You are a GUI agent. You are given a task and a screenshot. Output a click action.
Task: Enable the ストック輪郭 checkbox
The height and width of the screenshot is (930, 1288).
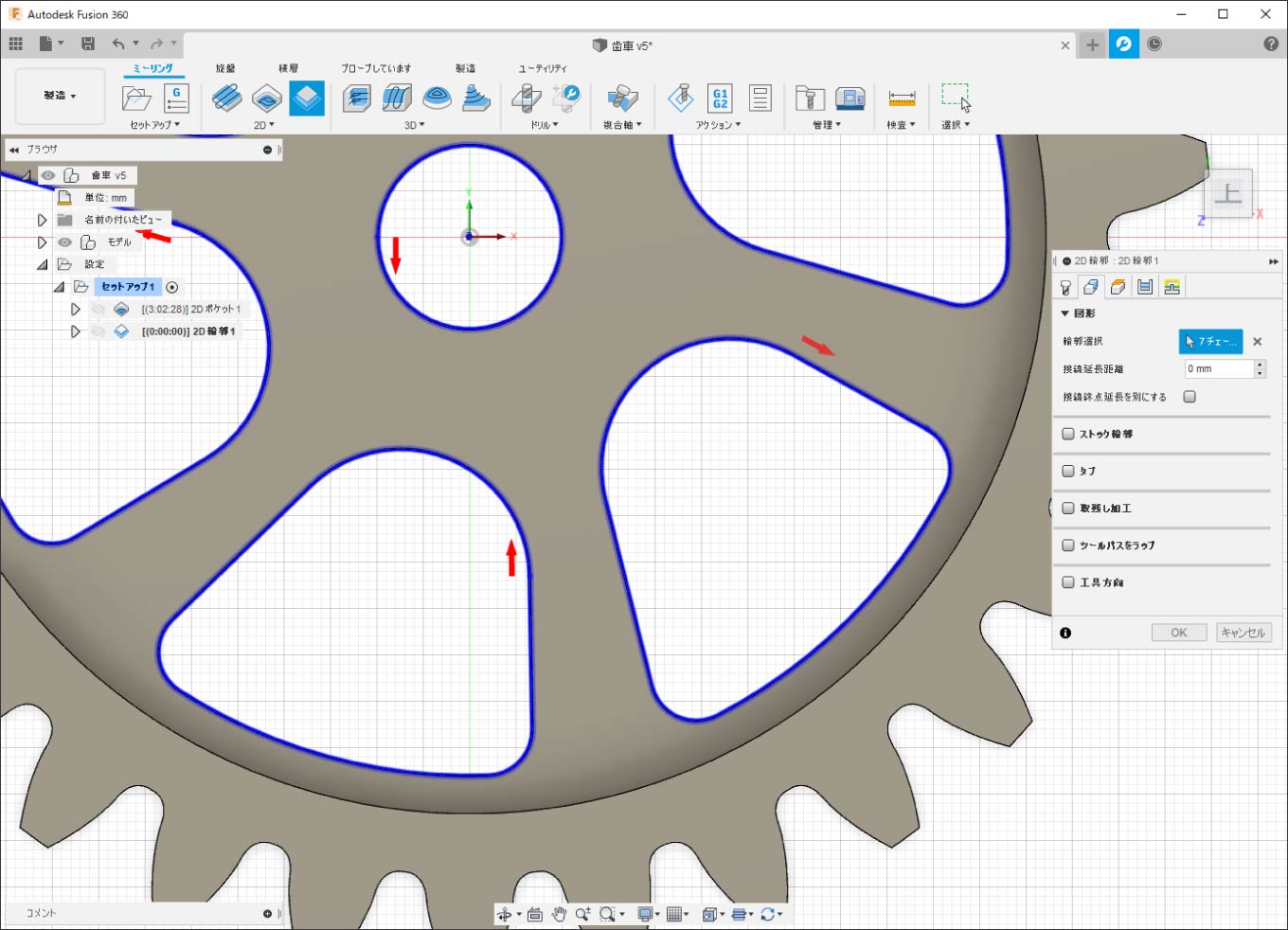(1068, 434)
